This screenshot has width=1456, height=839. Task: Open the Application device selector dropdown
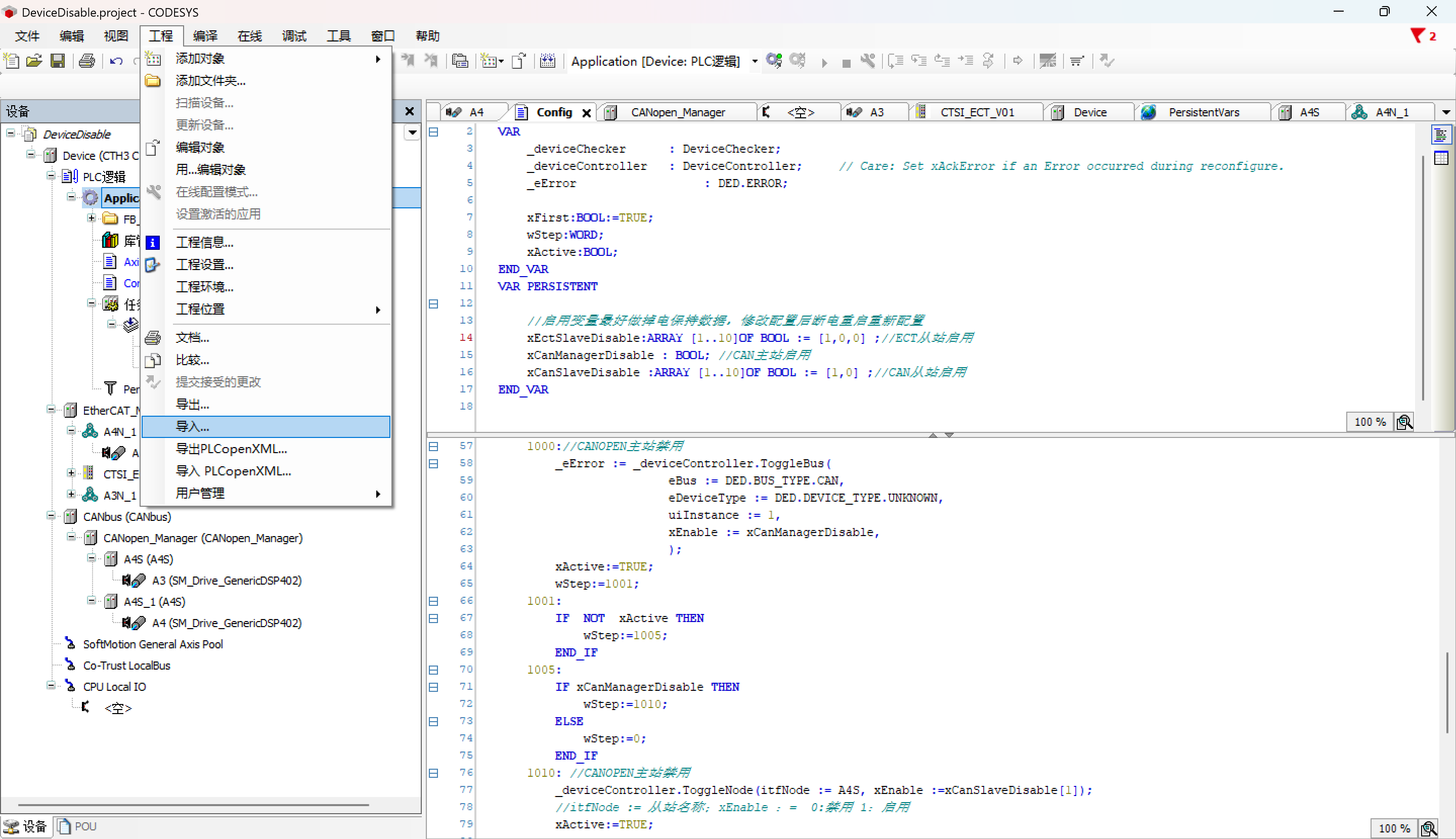click(x=755, y=61)
